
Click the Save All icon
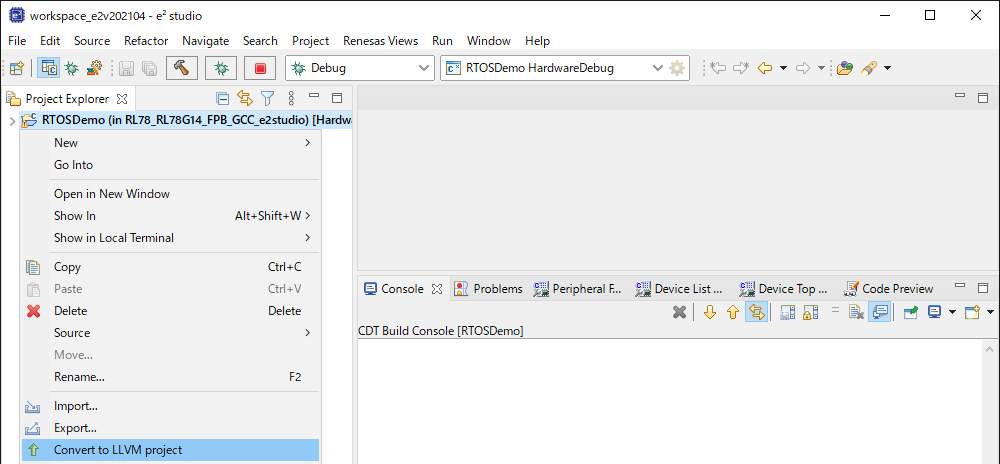[x=149, y=68]
